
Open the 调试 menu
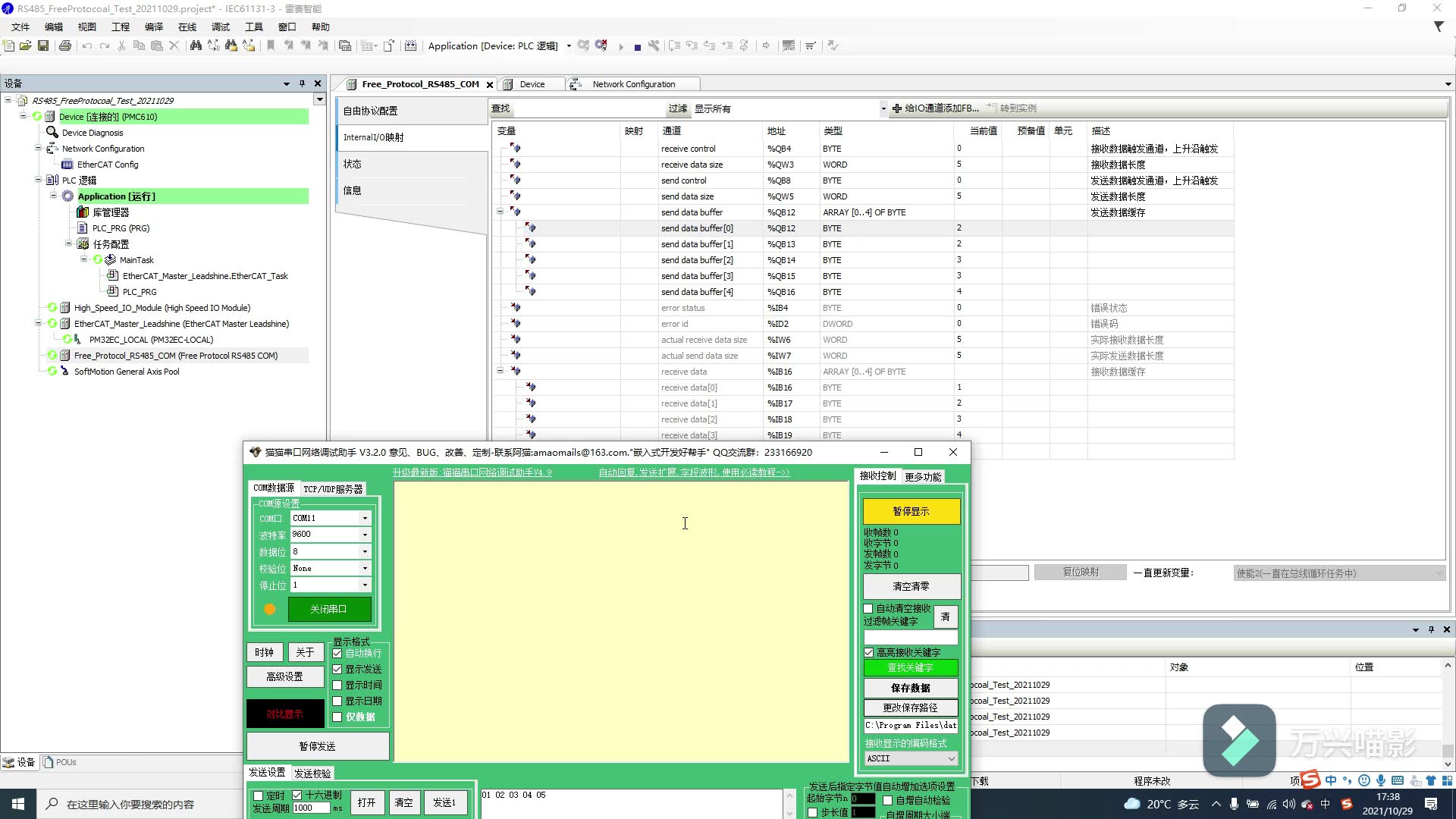(x=220, y=27)
